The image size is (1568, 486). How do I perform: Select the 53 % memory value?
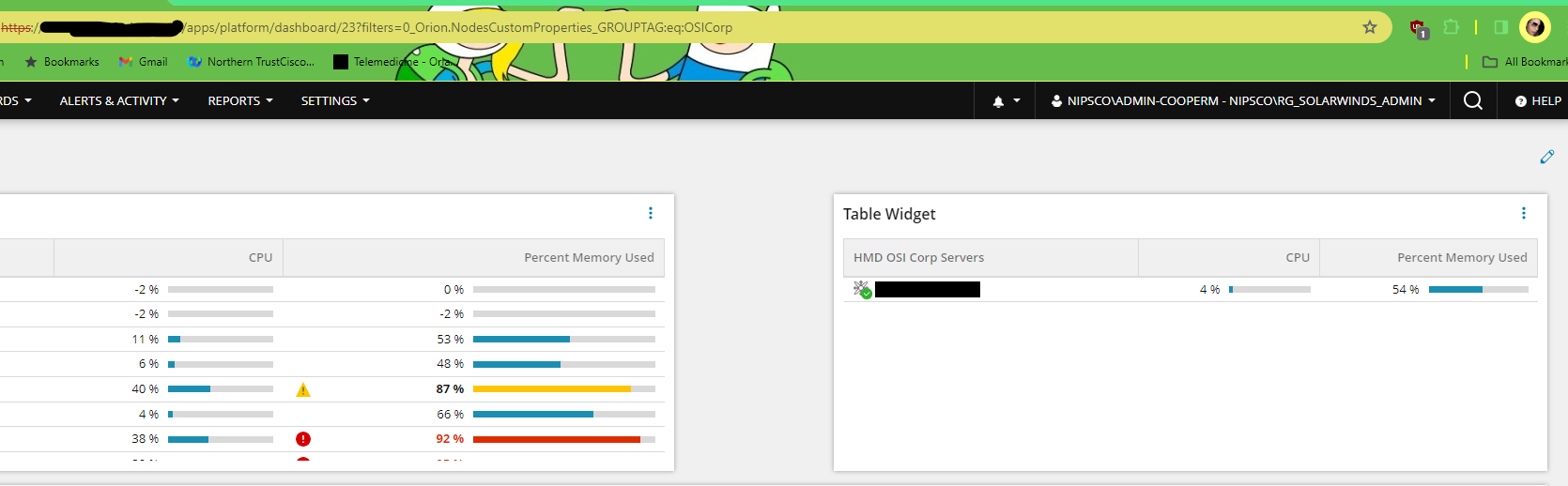[451, 340]
